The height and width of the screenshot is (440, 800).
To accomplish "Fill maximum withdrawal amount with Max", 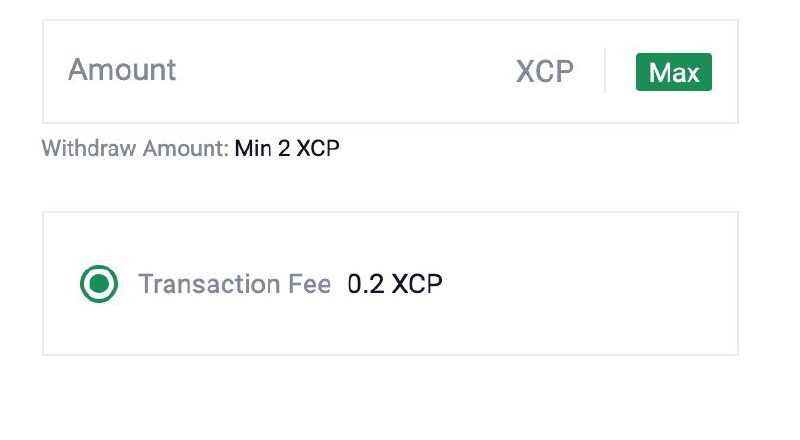I will coord(673,72).
